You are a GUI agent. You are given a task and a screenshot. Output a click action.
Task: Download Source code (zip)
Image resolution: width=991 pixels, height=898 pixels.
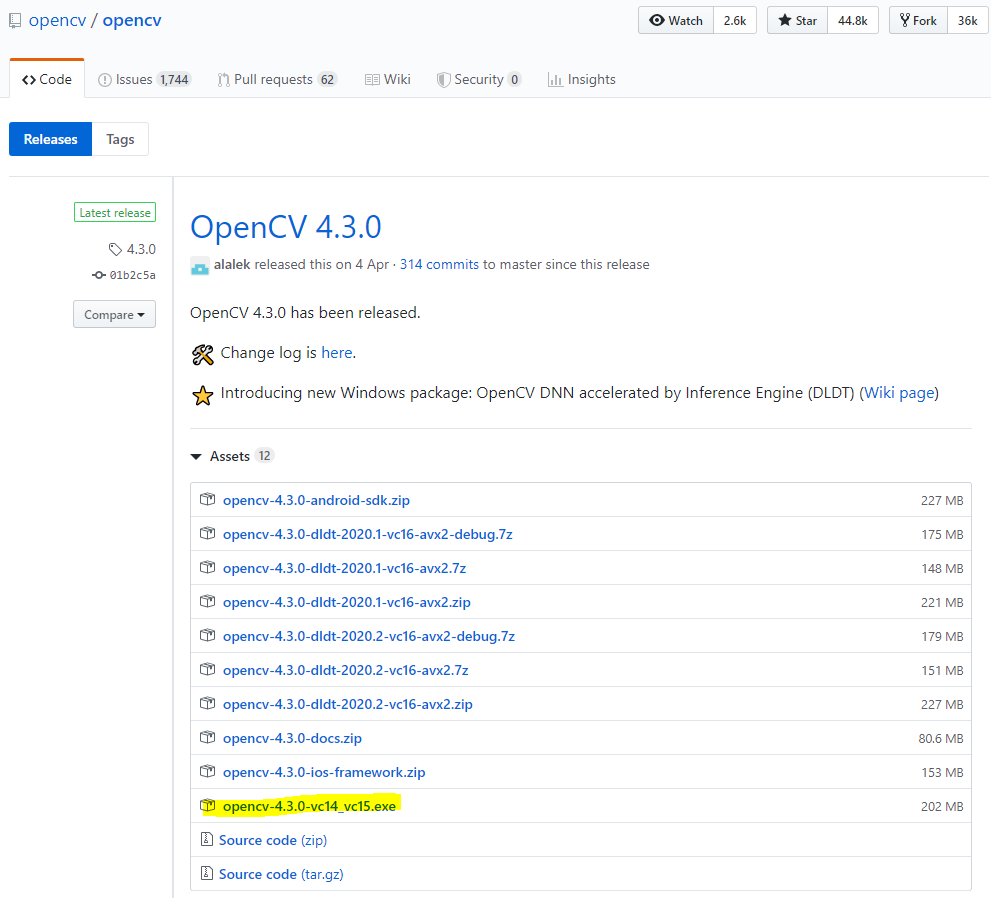tap(273, 840)
